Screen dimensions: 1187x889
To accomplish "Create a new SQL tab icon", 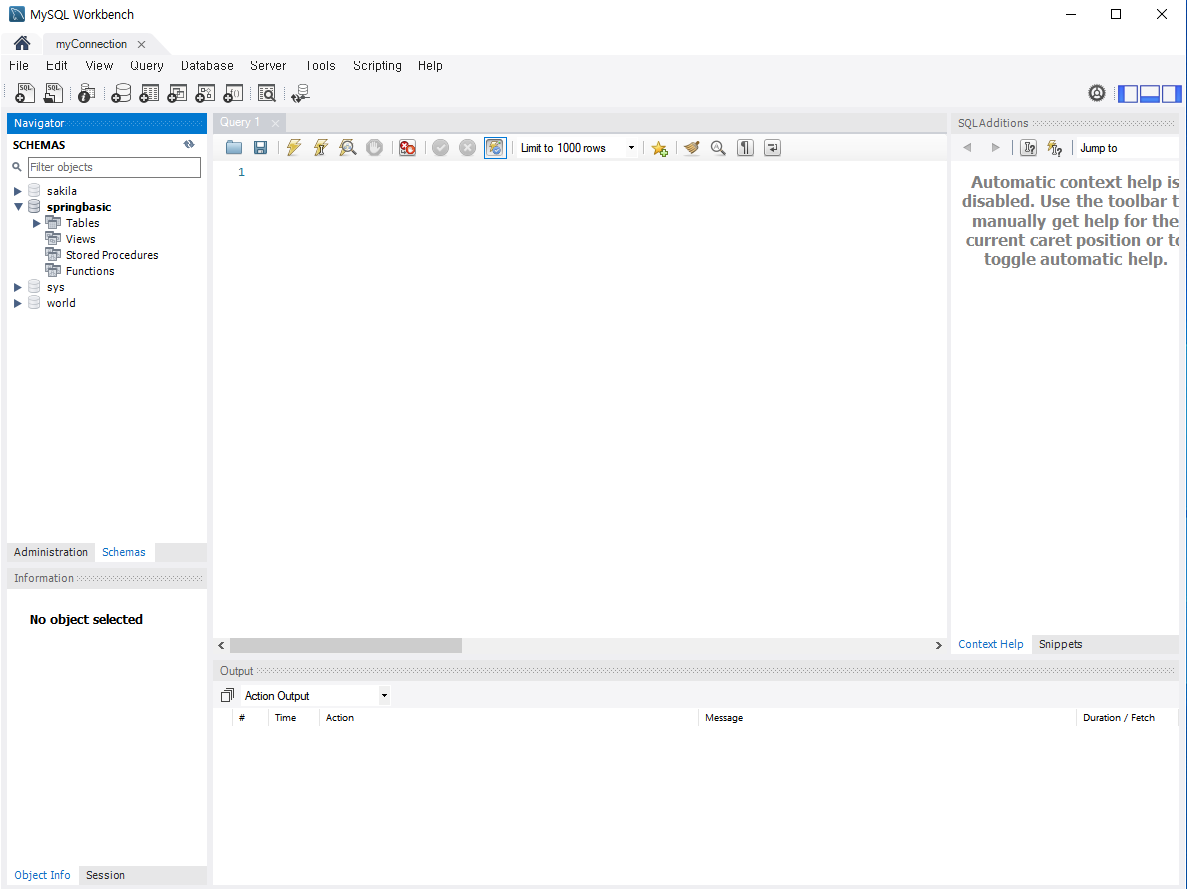I will (25, 93).
